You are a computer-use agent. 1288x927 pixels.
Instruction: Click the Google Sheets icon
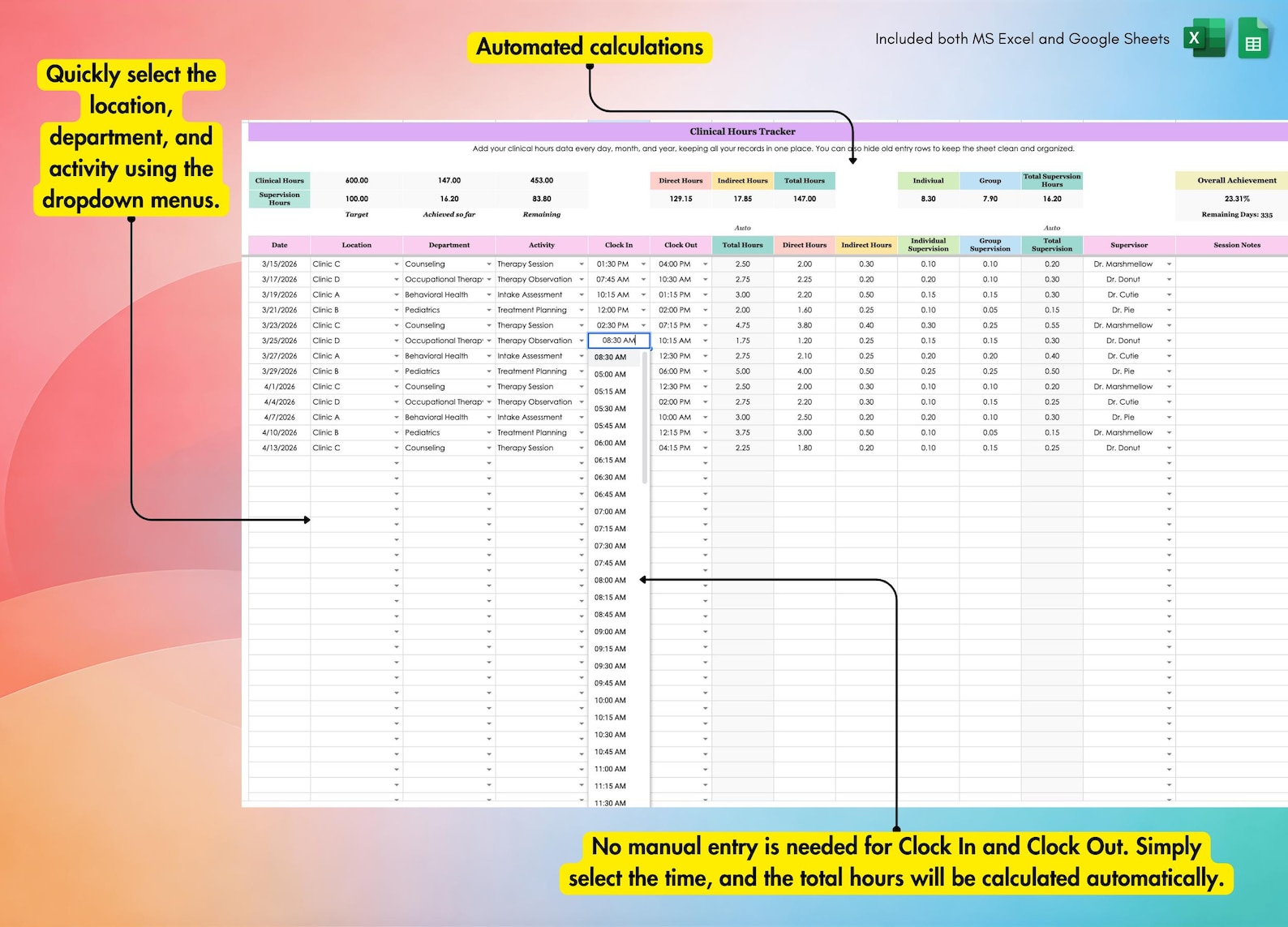pyautogui.click(x=1253, y=38)
